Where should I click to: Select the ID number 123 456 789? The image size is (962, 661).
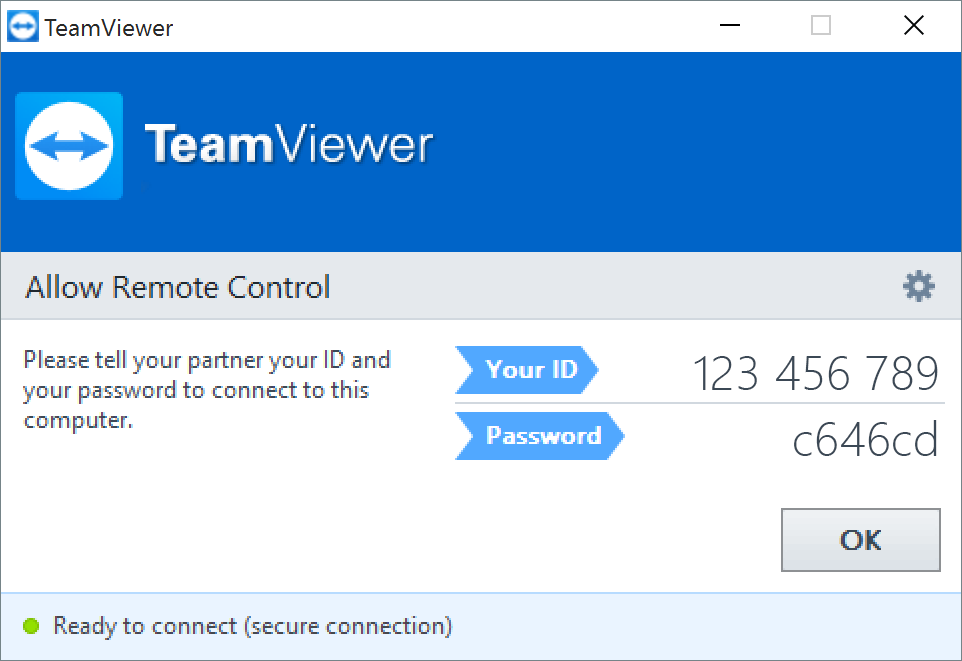816,373
